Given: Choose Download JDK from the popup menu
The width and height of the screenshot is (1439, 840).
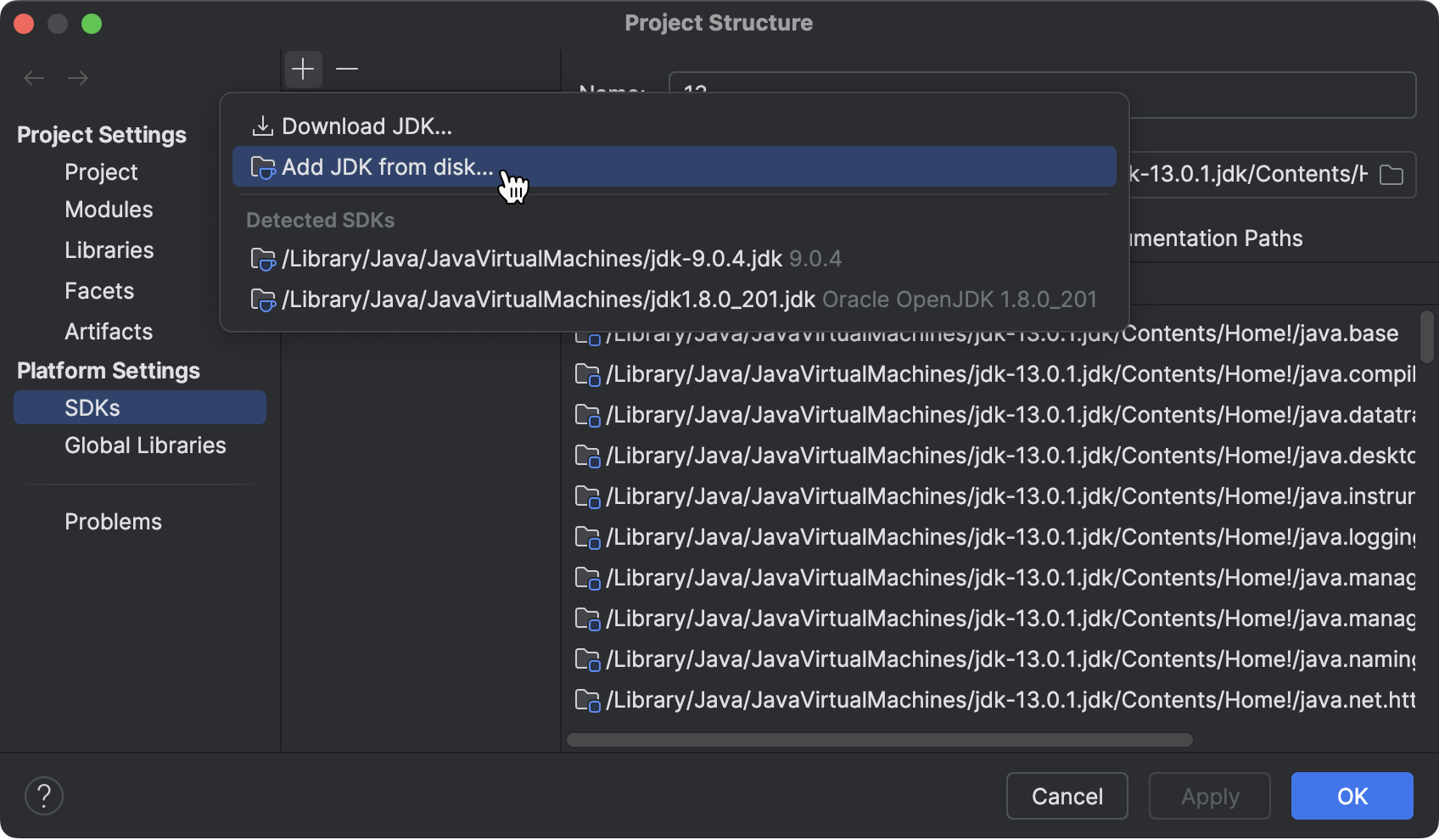Looking at the screenshot, I should [367, 126].
